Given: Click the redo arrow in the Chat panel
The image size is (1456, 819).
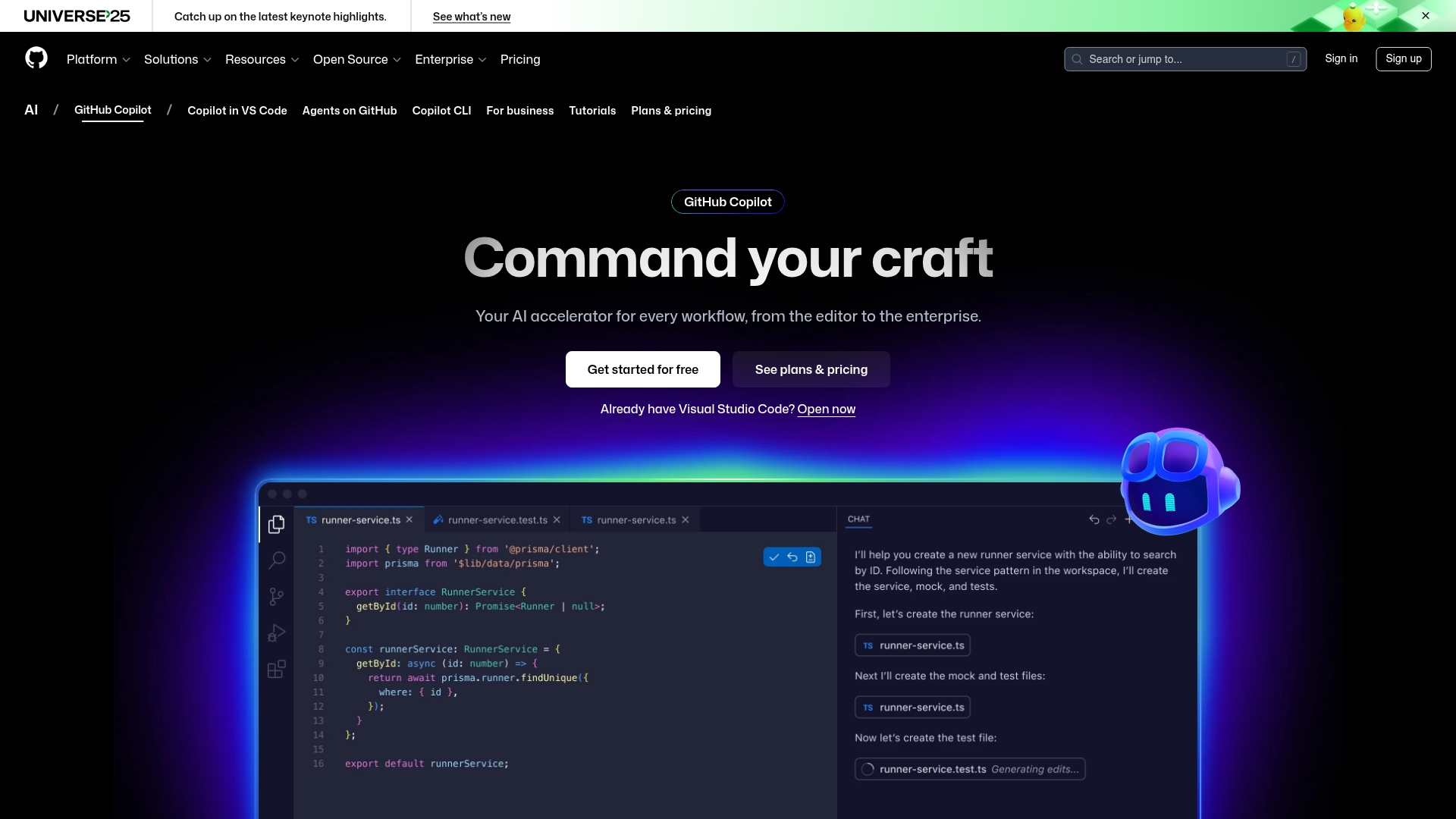Looking at the screenshot, I should [1110, 520].
